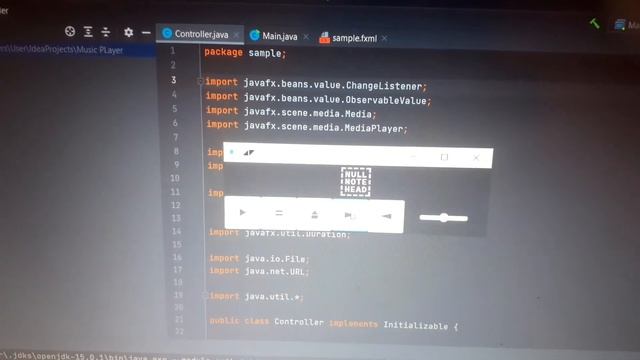Click 'Initializable' in class declaration
The width and height of the screenshot is (640, 360).
pos(416,325)
